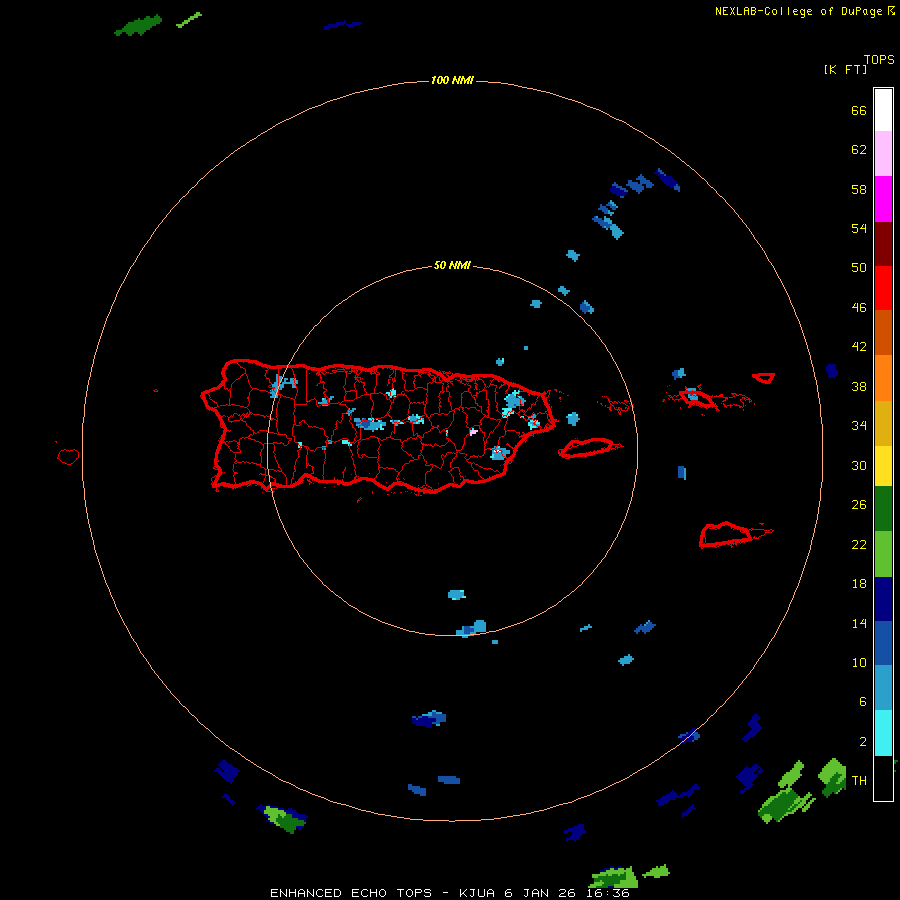Select the magenta legend color band
The image size is (900, 900).
(x=883, y=199)
